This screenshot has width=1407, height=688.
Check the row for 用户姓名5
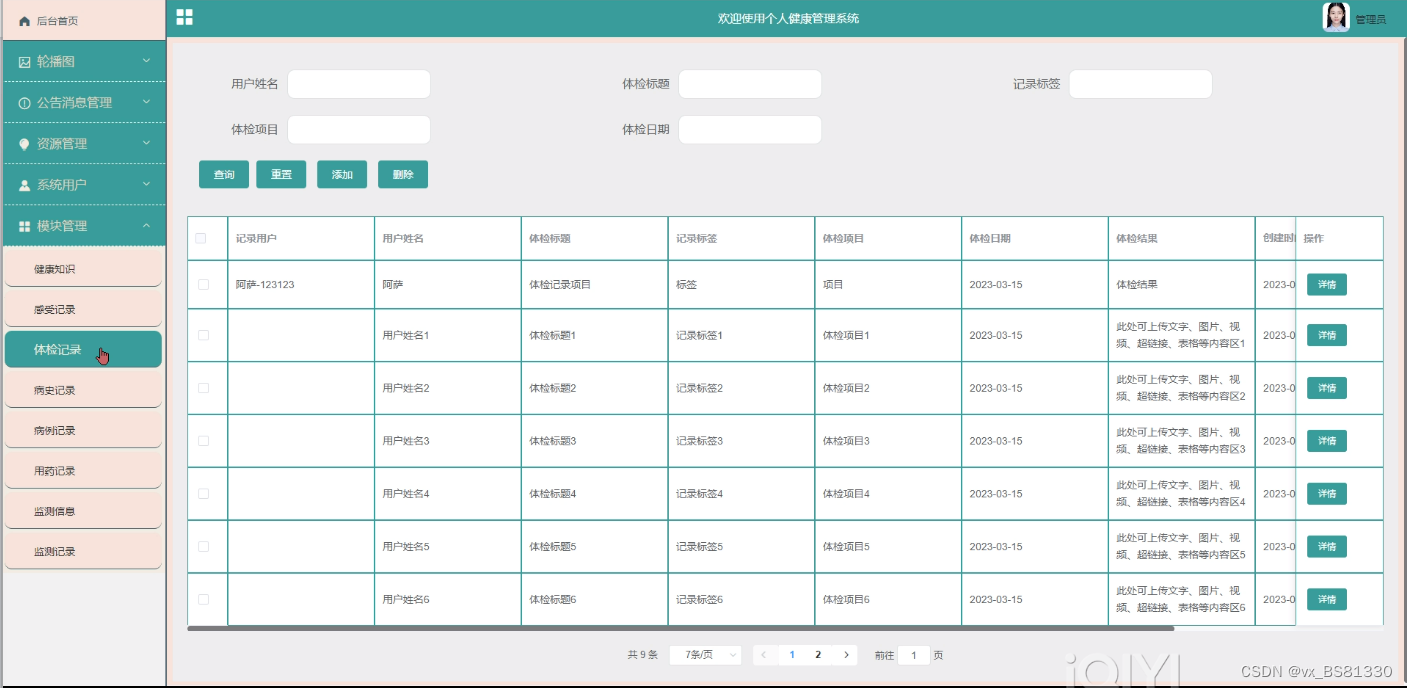[x=203, y=546]
